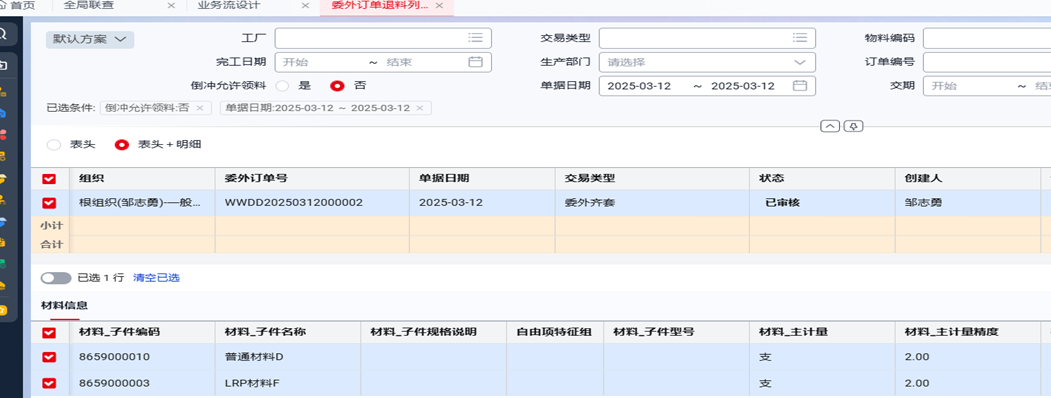Screen dimensions: 1051x398
Task: Select 否 for 倒冲允许领料
Action: (x=338, y=86)
